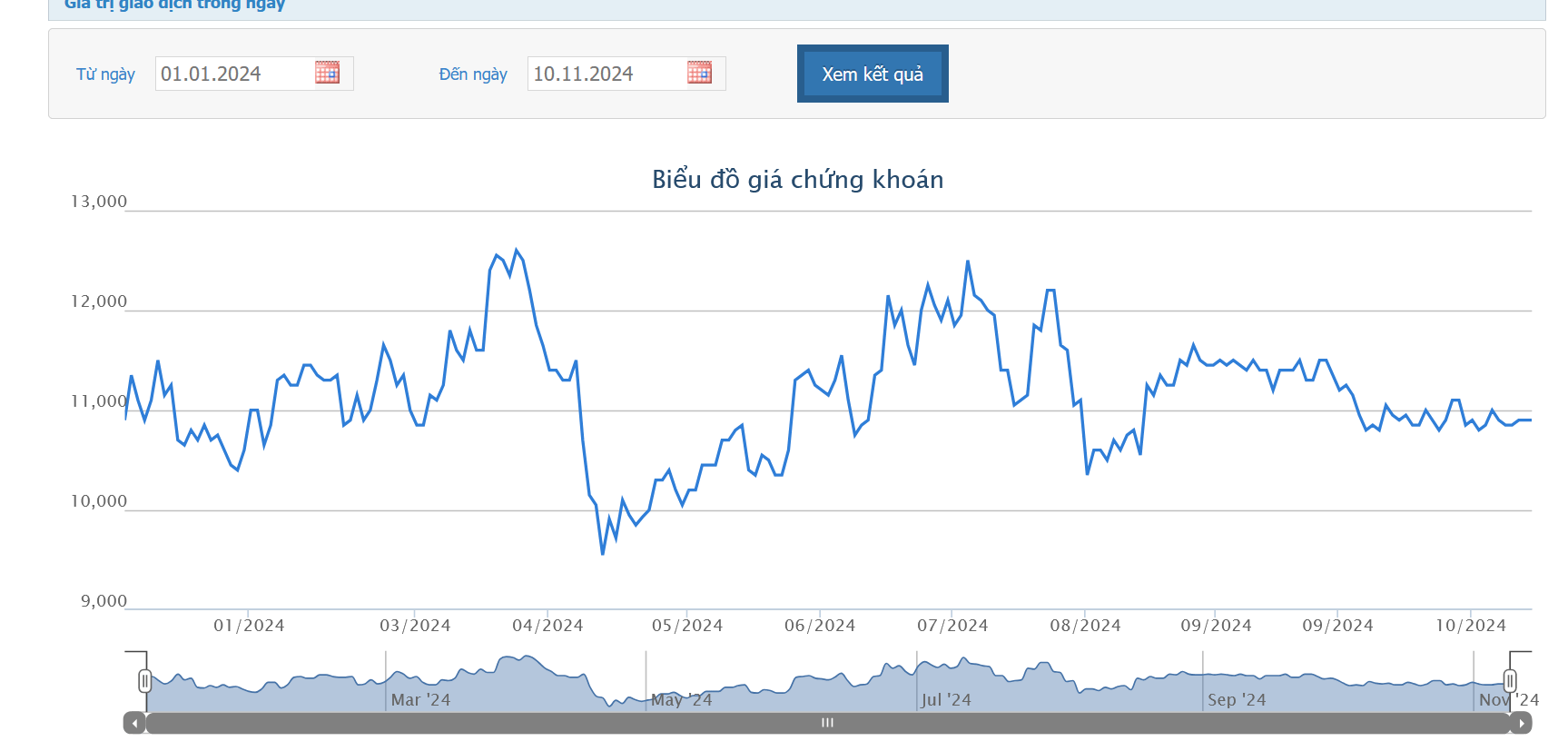Click the 07/2024 x-axis label

coord(952,626)
